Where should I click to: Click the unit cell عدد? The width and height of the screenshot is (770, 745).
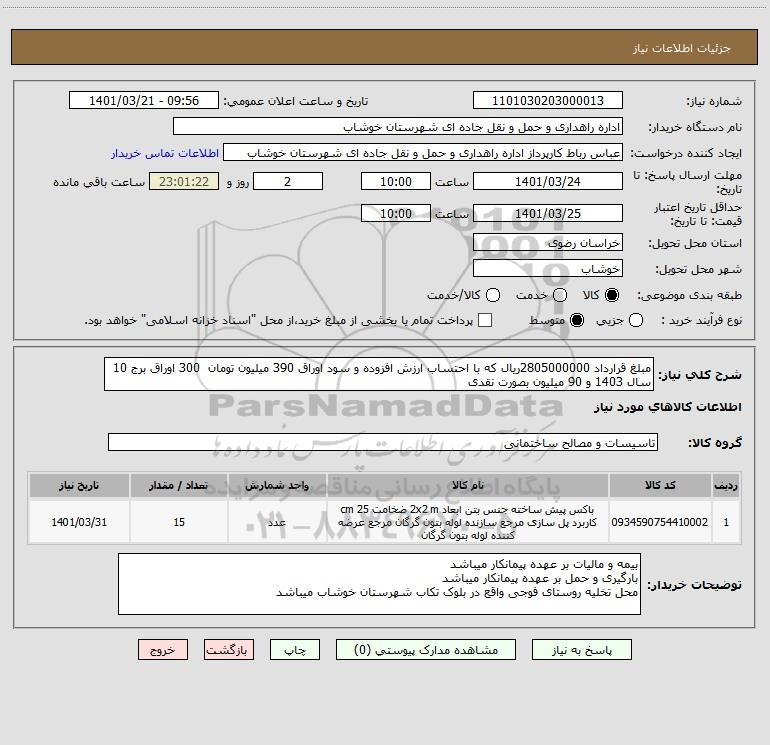click(x=277, y=522)
